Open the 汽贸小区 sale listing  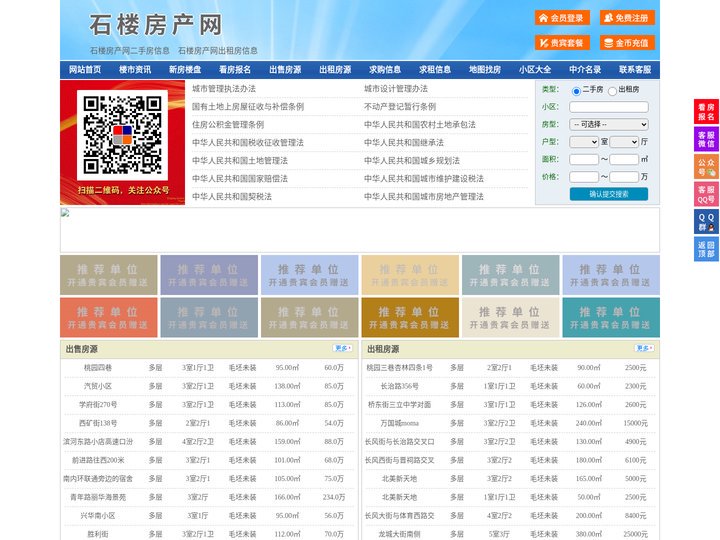(x=98, y=386)
